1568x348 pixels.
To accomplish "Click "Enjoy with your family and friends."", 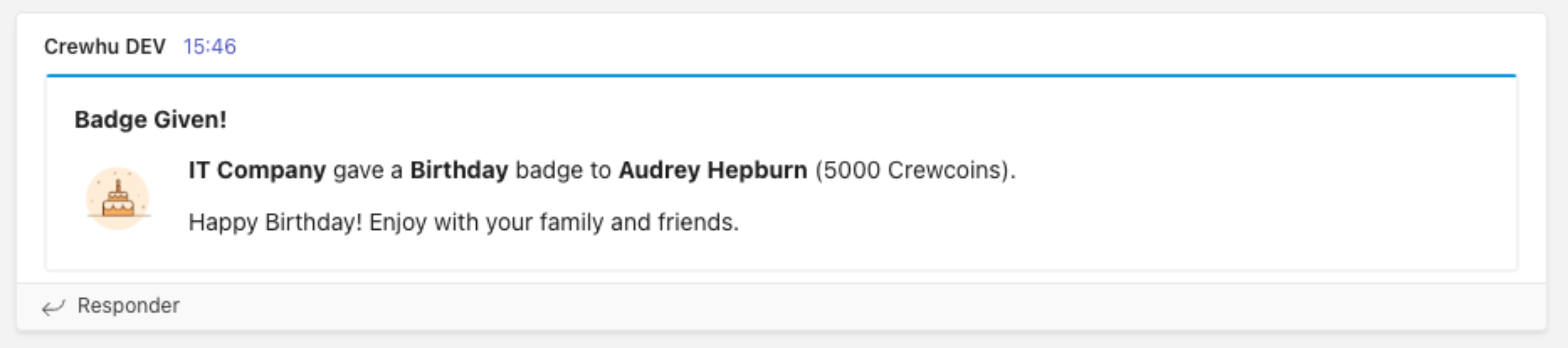I will click(554, 222).
